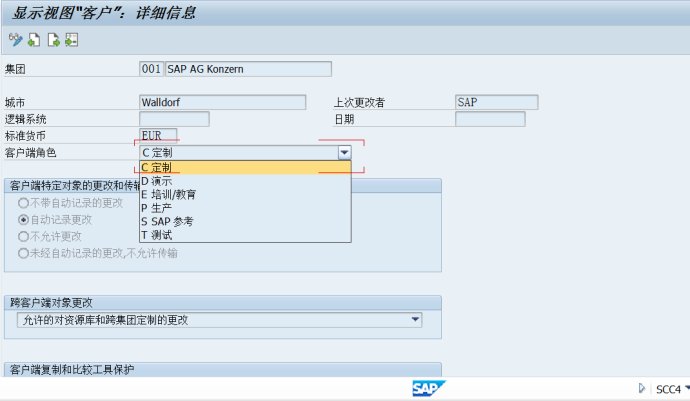690x401 pixels.
Task: Go to previous entry icon
Action: coord(34,40)
